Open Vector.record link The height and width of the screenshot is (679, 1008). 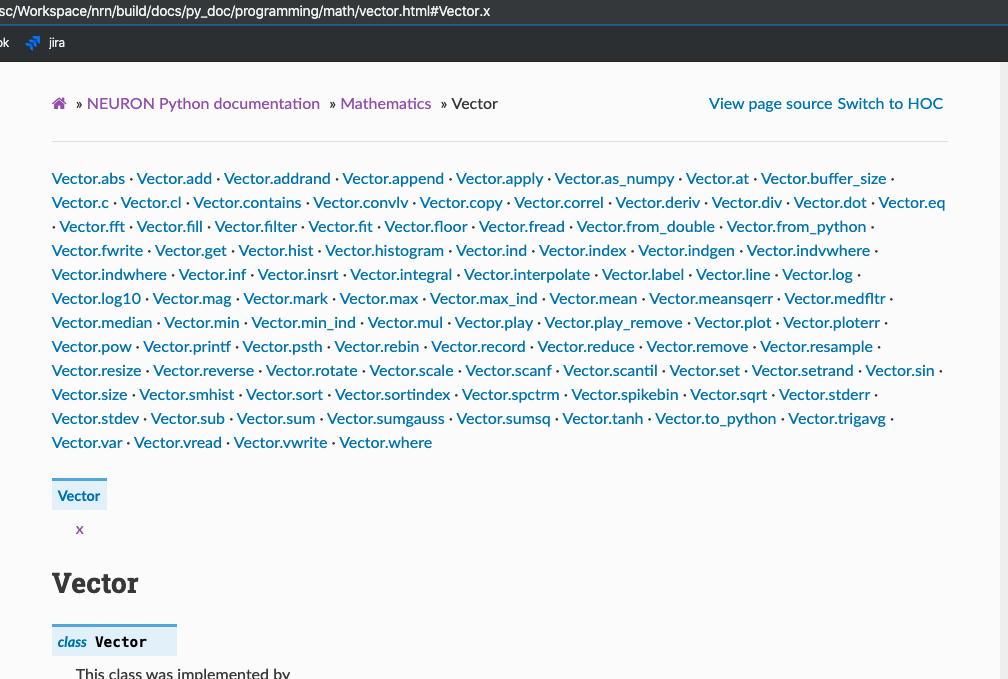478,347
